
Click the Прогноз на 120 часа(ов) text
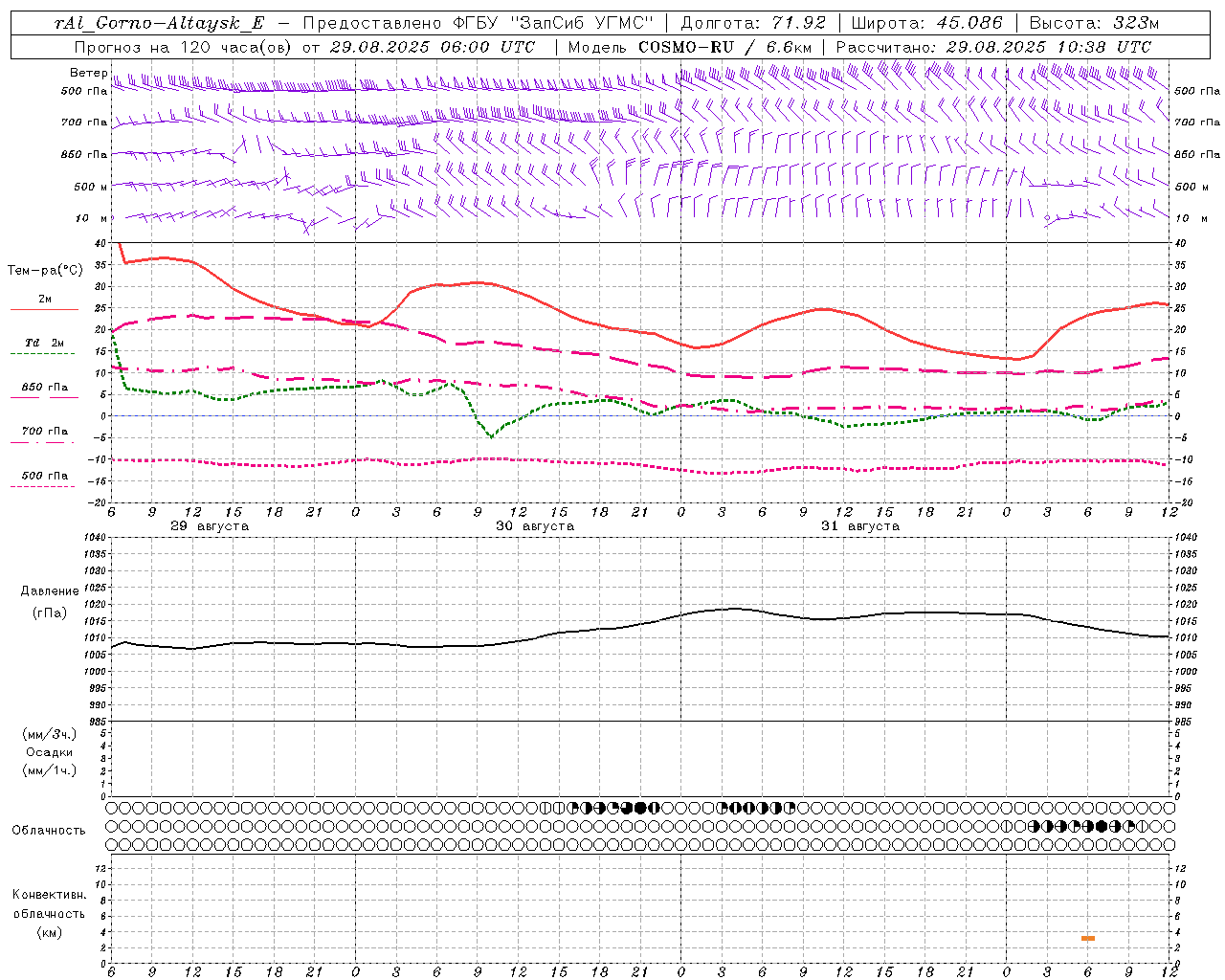pos(185,47)
